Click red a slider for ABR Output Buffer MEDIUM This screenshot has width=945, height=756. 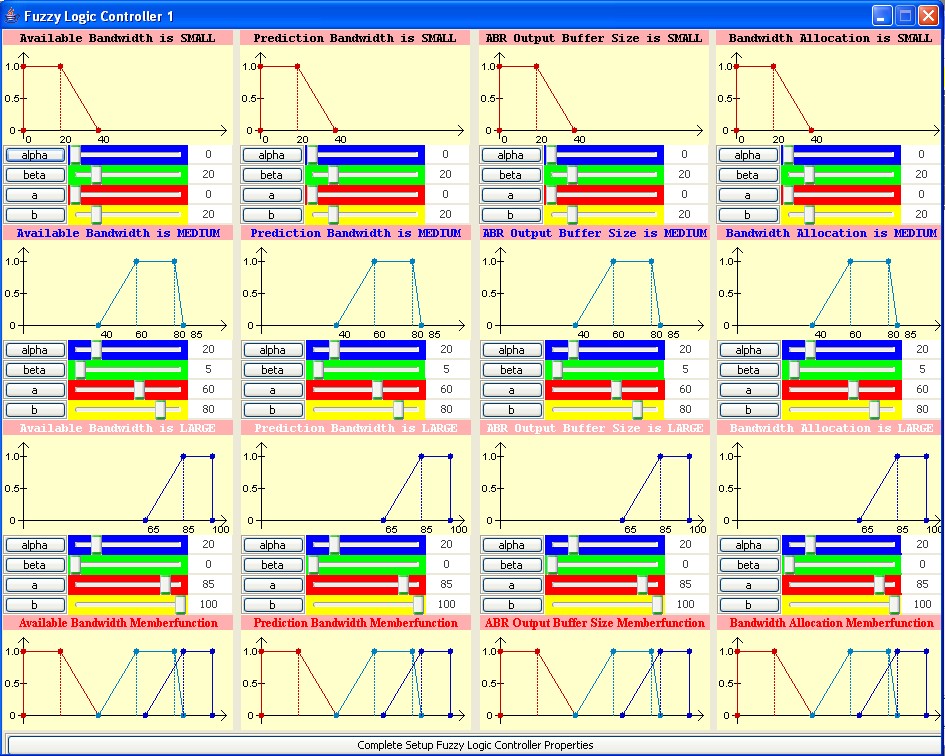[x=604, y=390]
